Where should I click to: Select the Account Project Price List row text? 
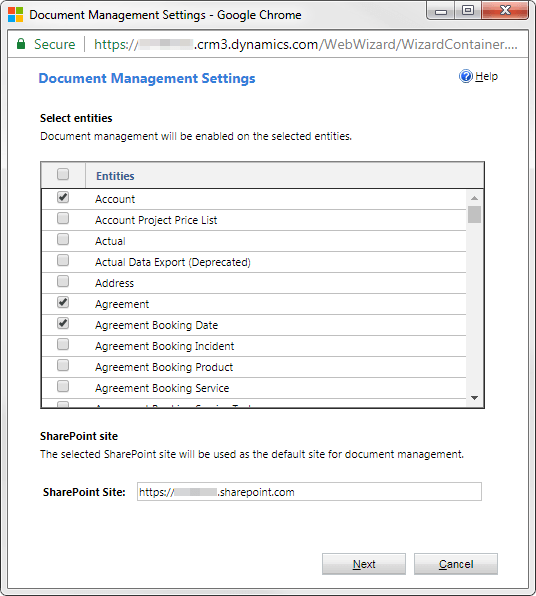tap(156, 220)
